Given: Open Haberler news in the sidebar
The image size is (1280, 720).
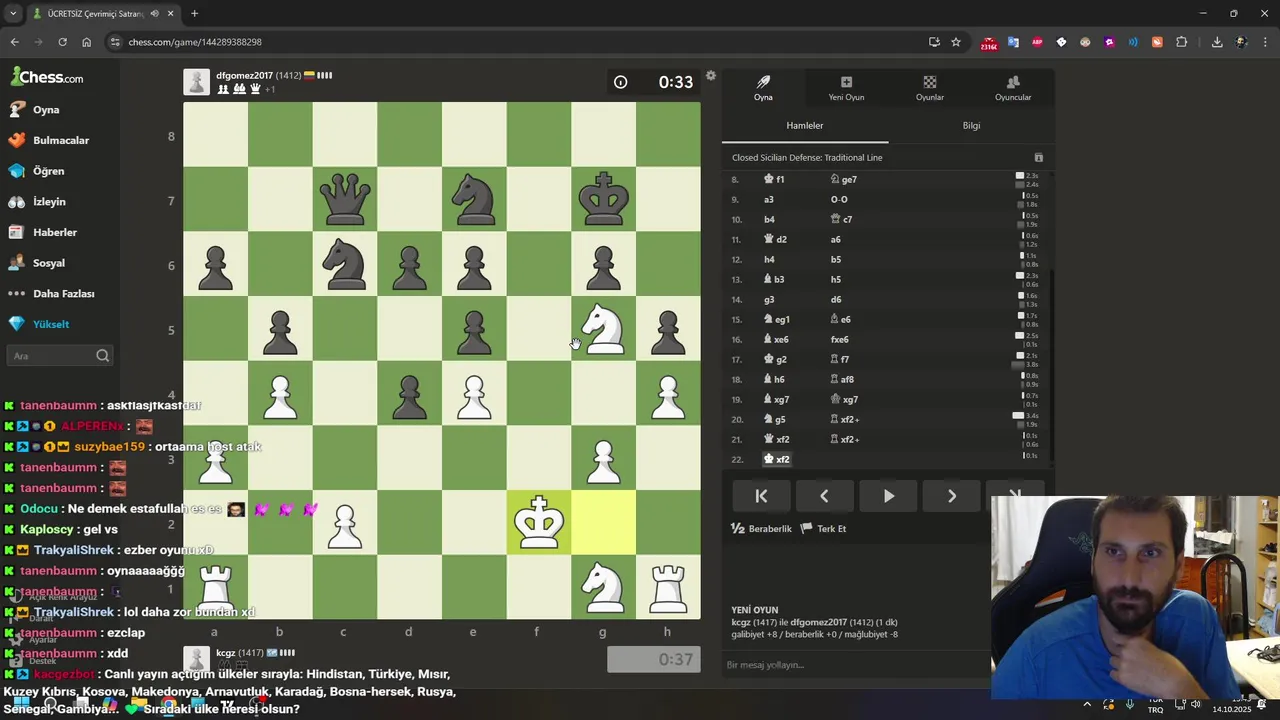Looking at the screenshot, I should click(x=54, y=232).
